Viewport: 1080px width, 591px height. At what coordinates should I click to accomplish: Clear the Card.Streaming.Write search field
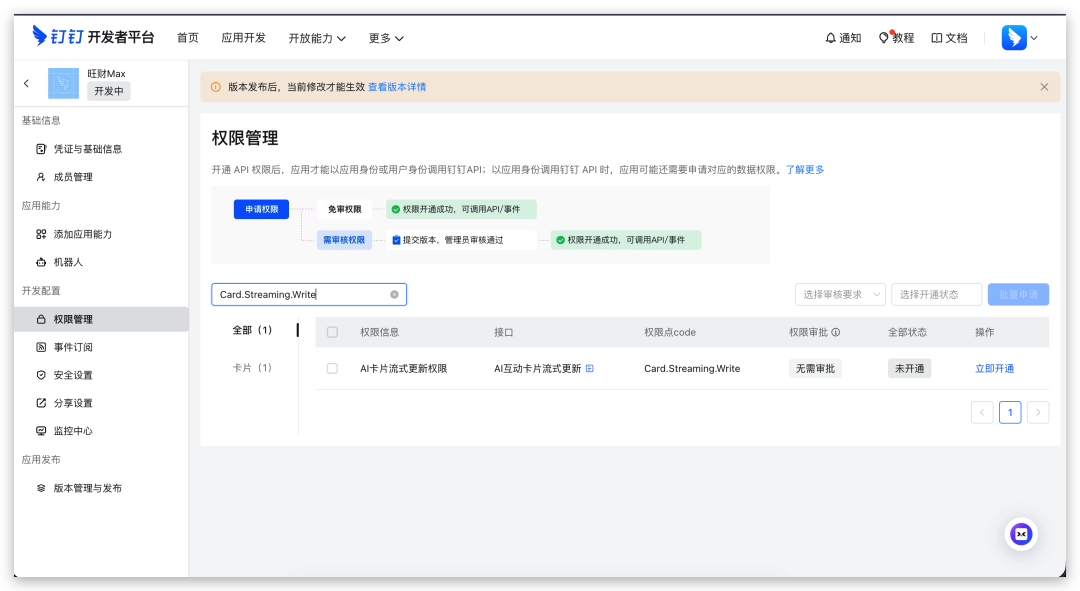(394, 295)
